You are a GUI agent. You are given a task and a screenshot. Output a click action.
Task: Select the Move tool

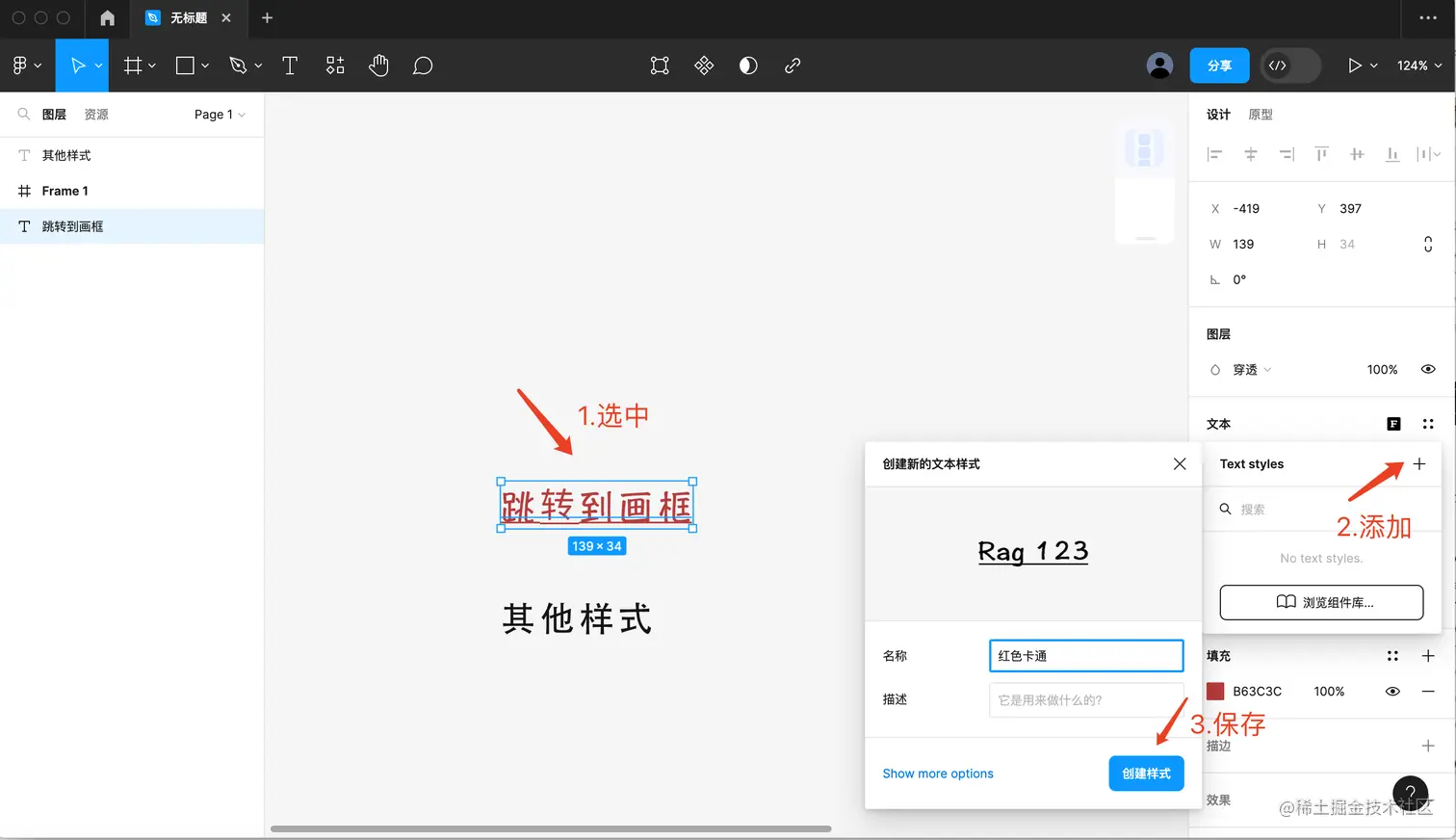click(77, 66)
